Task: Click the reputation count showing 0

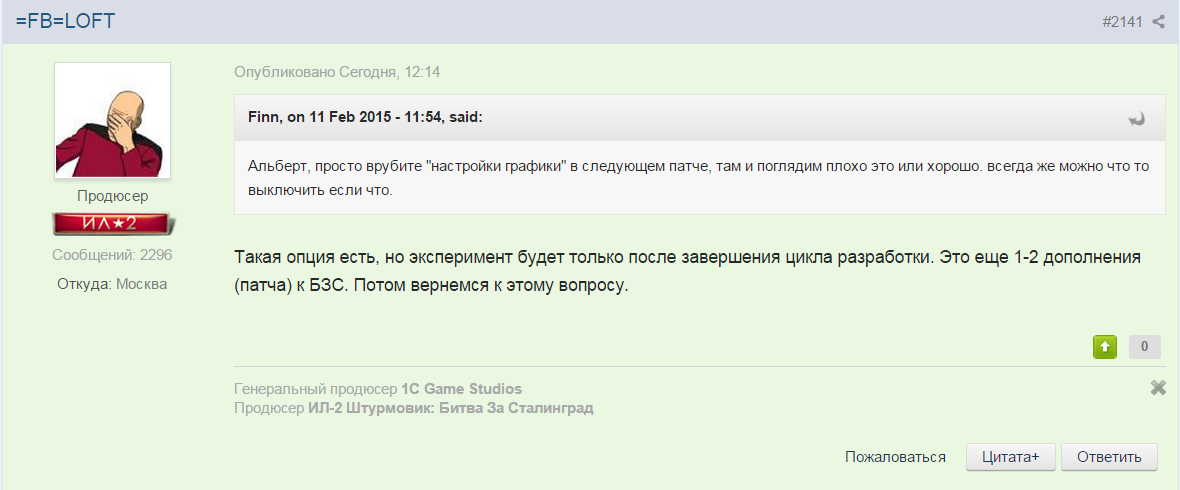Action: click(1145, 347)
